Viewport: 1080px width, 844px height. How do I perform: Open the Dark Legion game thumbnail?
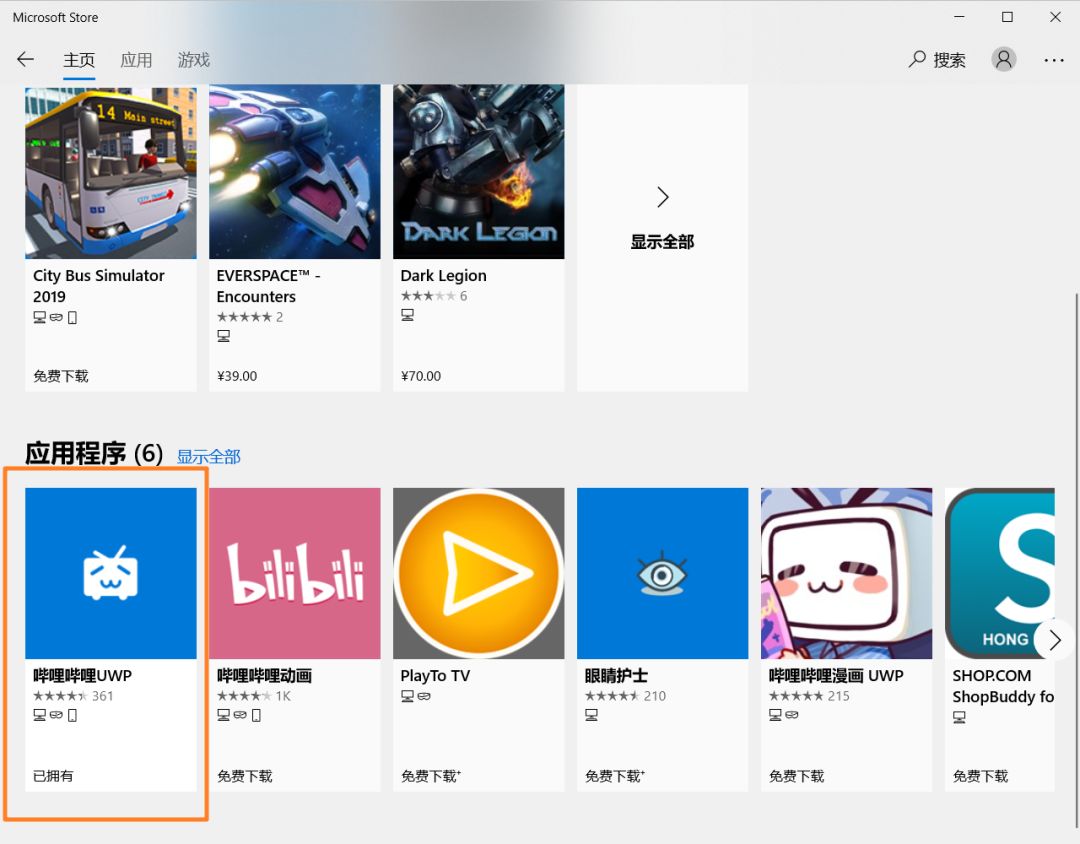coord(479,172)
